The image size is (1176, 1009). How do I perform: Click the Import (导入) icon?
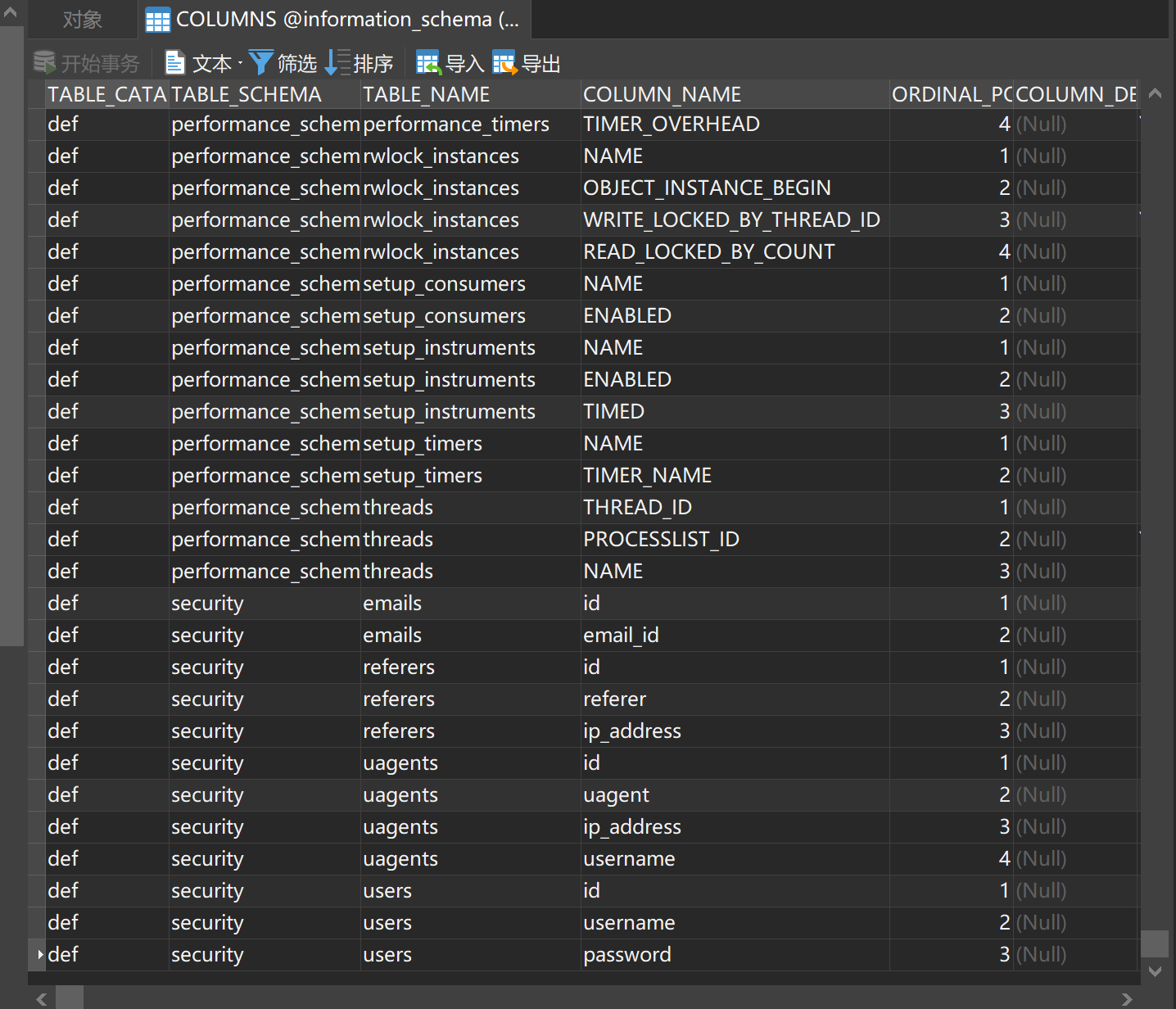(427, 63)
